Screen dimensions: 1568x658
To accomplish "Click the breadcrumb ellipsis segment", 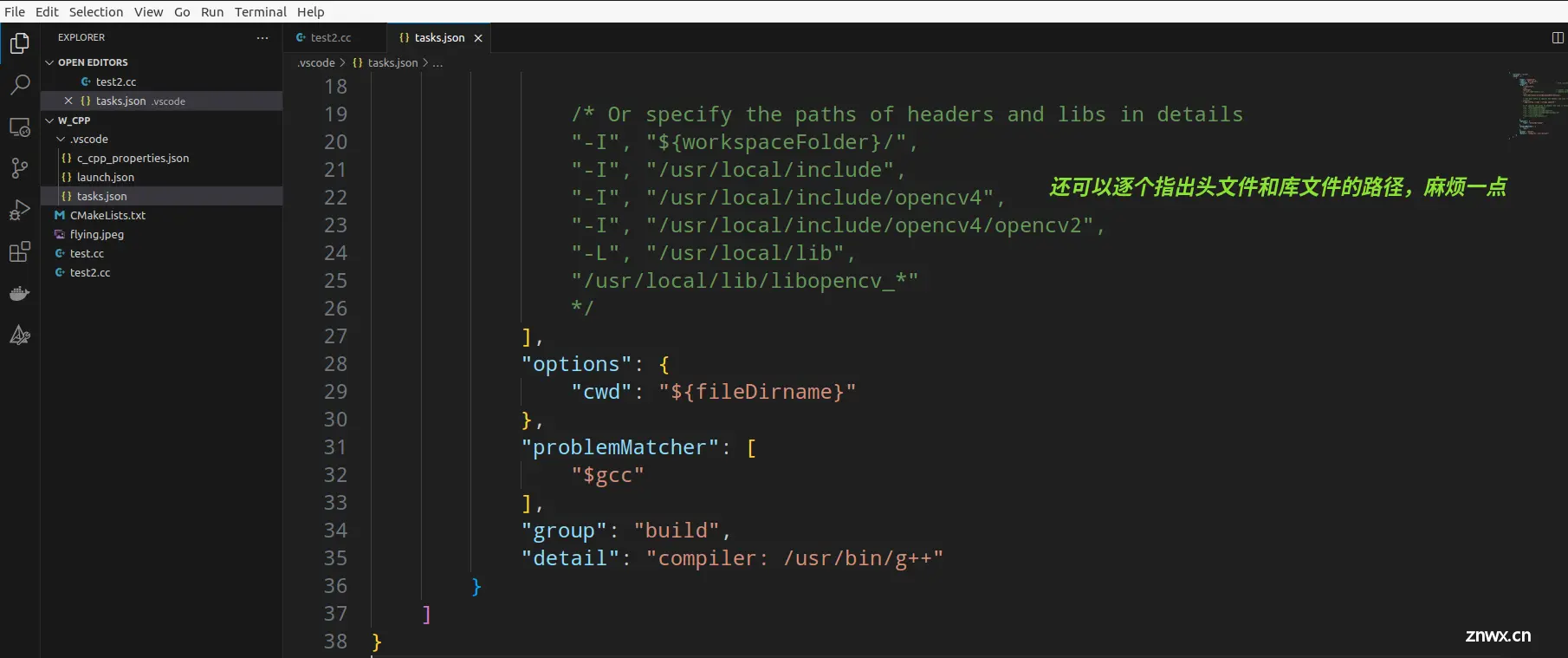I will coord(437,62).
